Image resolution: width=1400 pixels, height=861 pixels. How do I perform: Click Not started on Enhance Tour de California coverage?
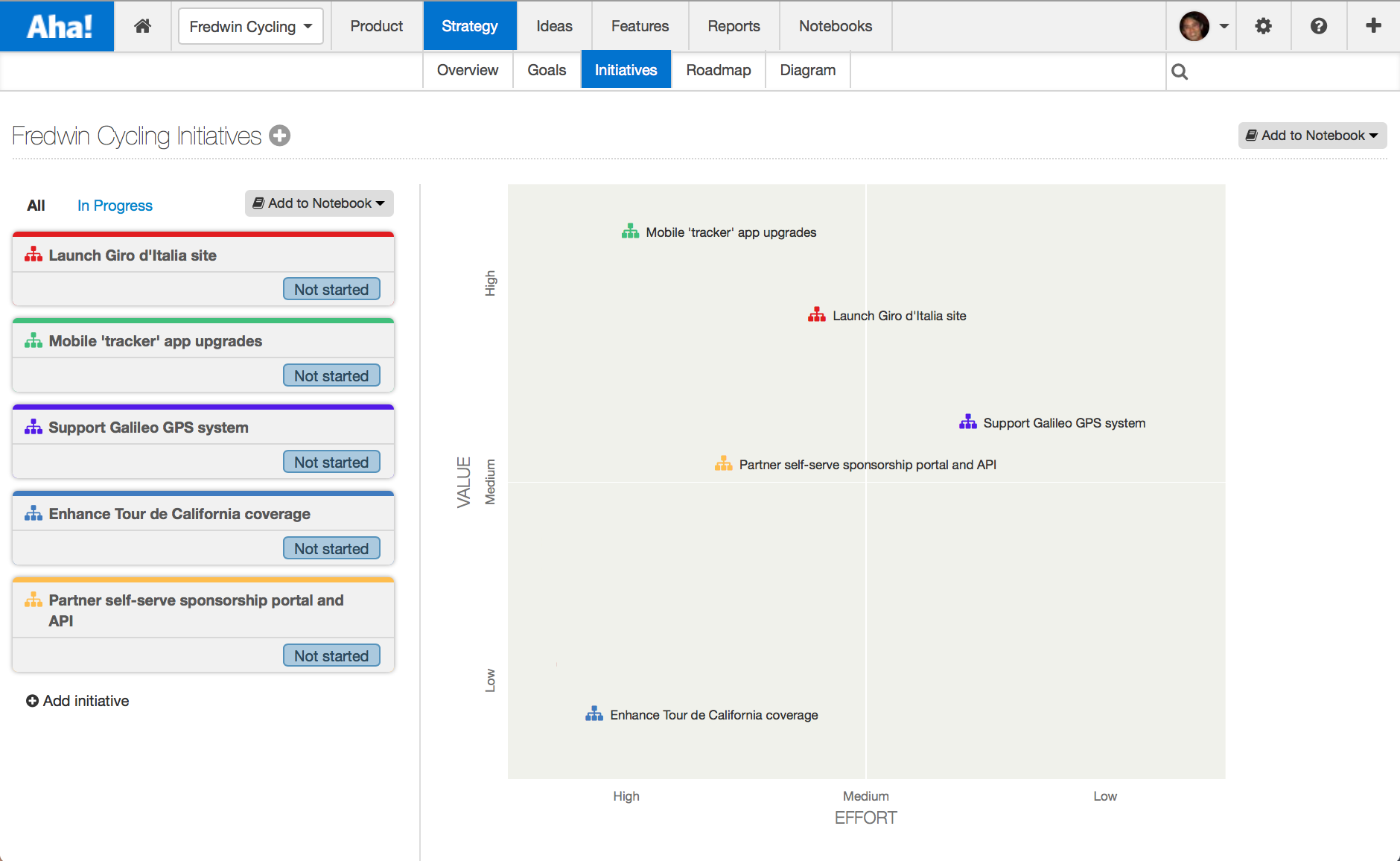click(331, 547)
